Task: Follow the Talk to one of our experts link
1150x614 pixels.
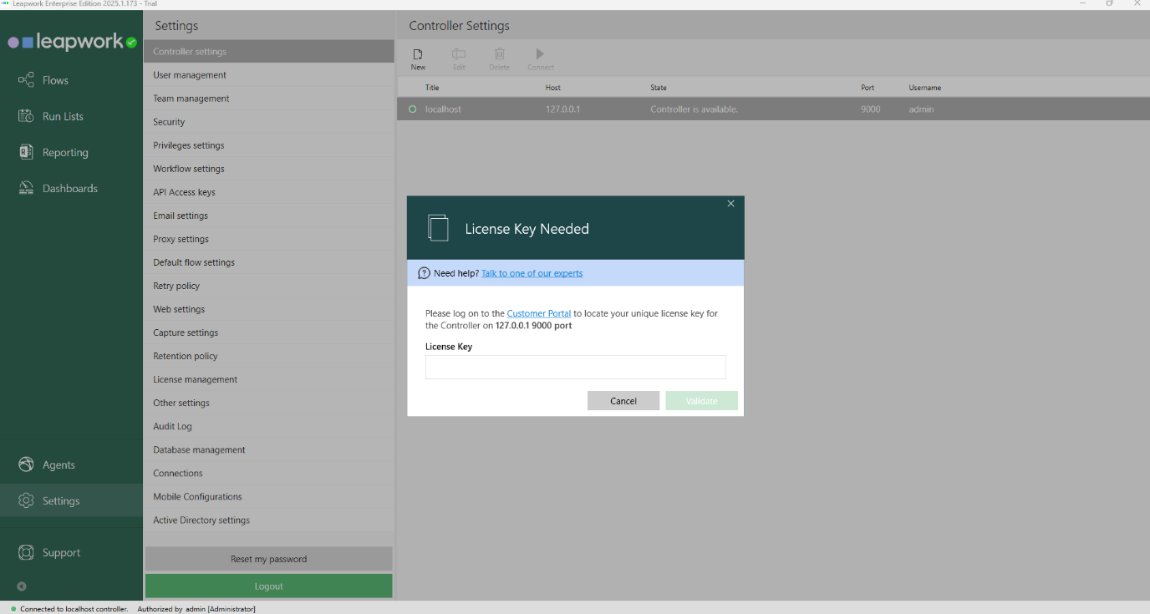Action: 532,273
